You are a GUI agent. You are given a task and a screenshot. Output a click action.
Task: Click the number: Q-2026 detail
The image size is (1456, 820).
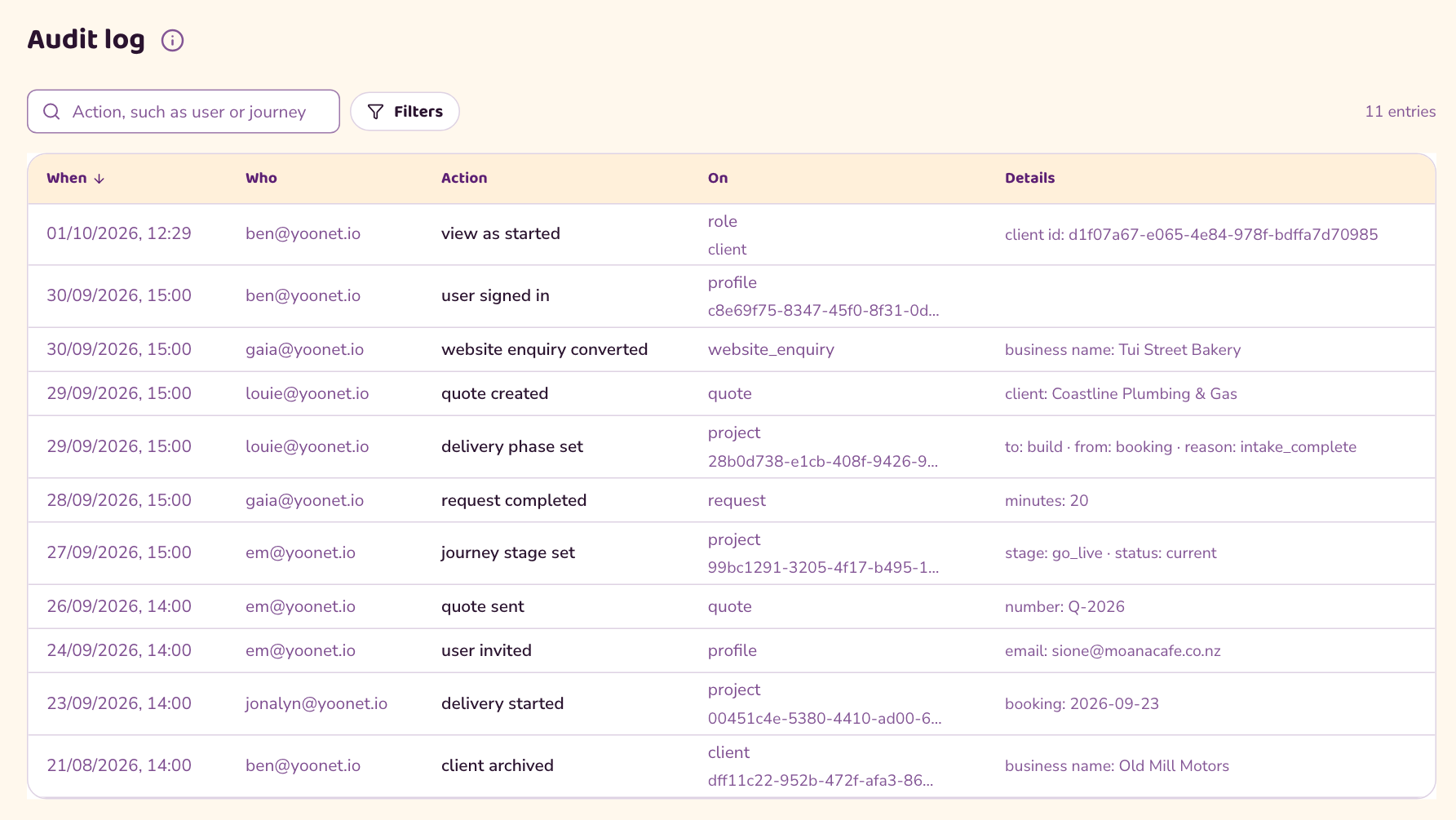tap(1064, 607)
